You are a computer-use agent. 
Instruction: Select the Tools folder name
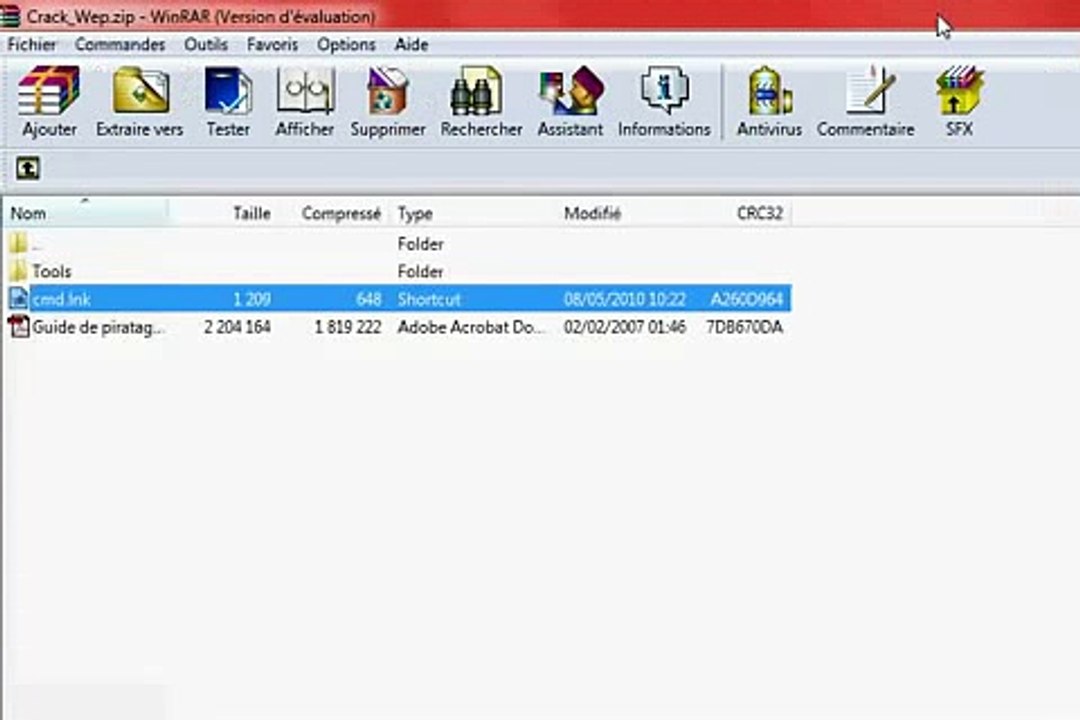(x=52, y=271)
